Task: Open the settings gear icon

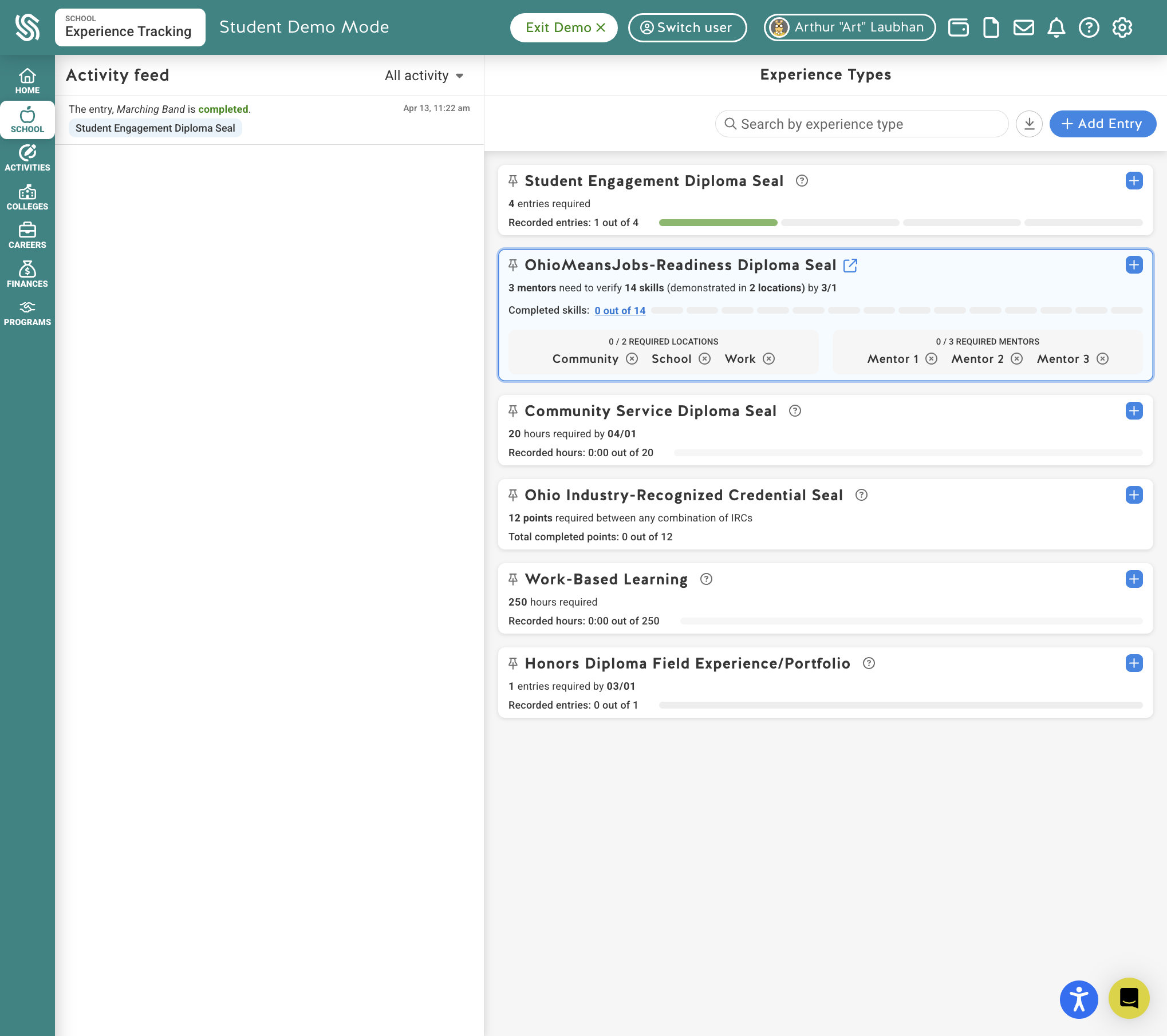Action: click(x=1122, y=27)
